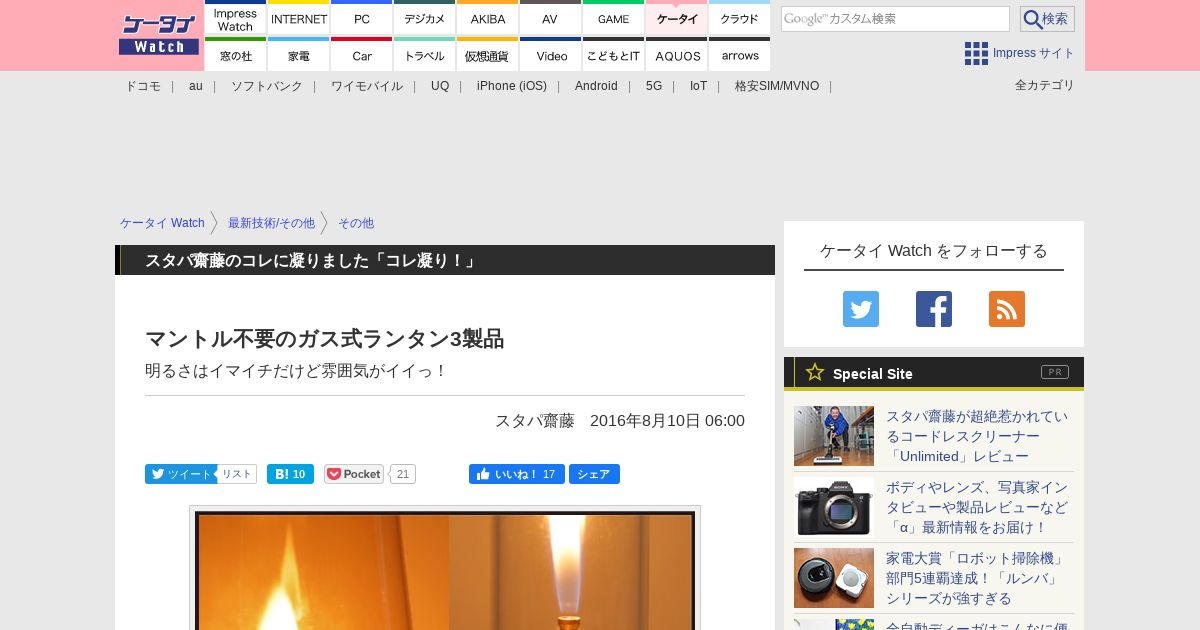Click the PR badge in Special Site
Screen dimensions: 1200x630
click(1055, 372)
